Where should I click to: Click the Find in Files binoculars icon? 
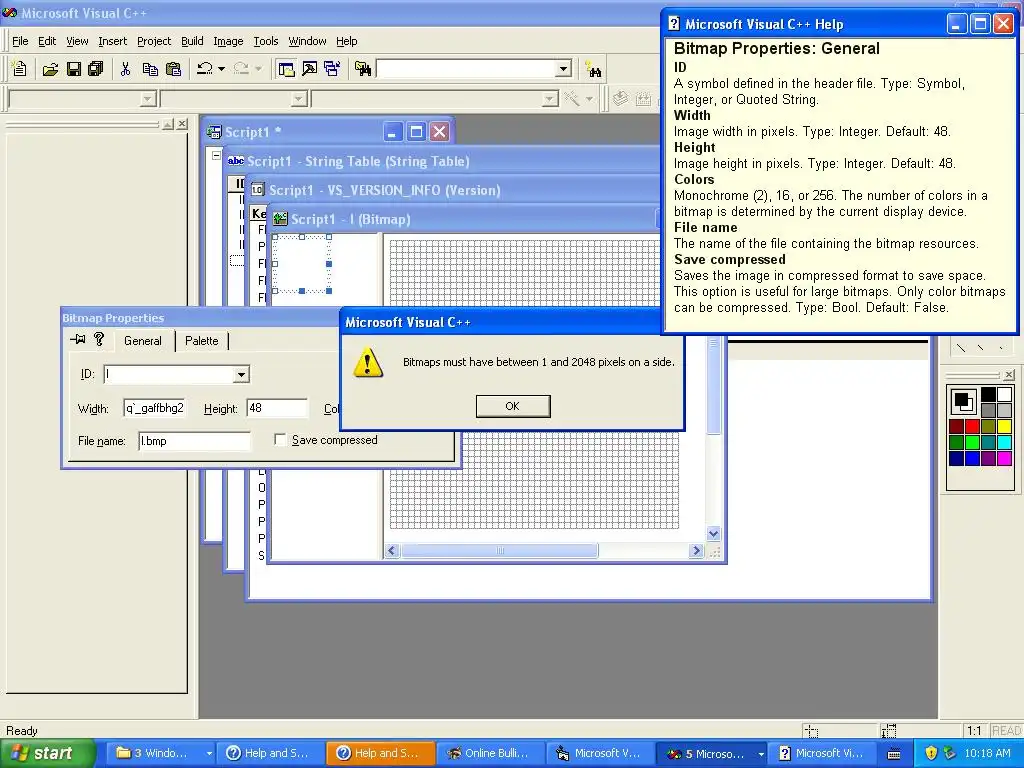[362, 69]
